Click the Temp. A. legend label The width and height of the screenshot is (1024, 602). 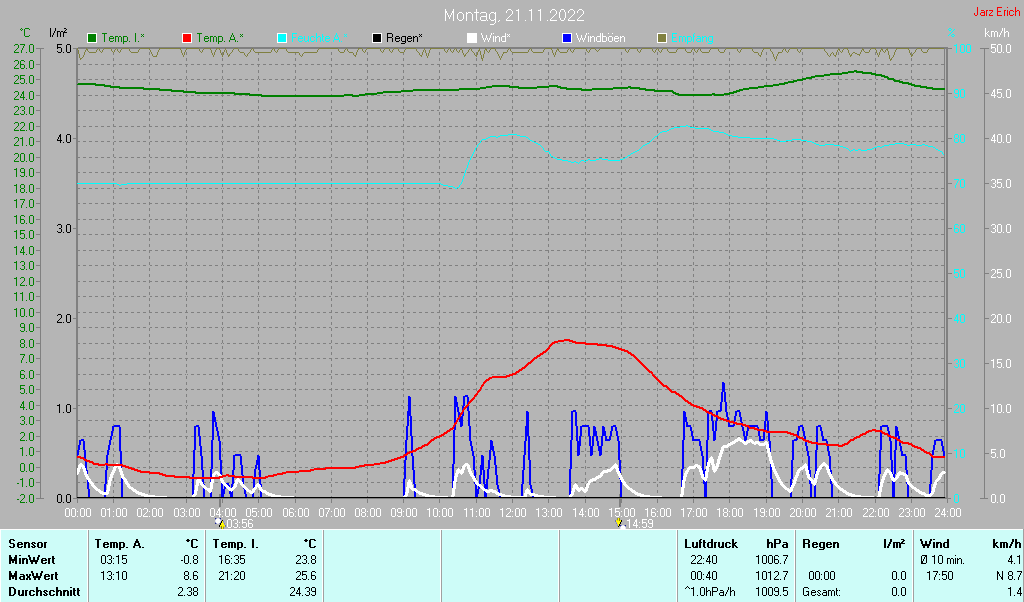(x=219, y=38)
